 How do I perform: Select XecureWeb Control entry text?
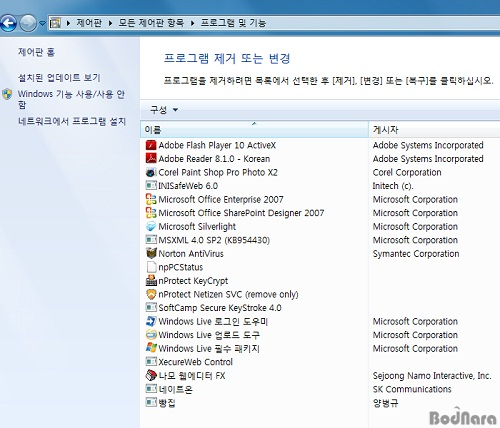195,362
